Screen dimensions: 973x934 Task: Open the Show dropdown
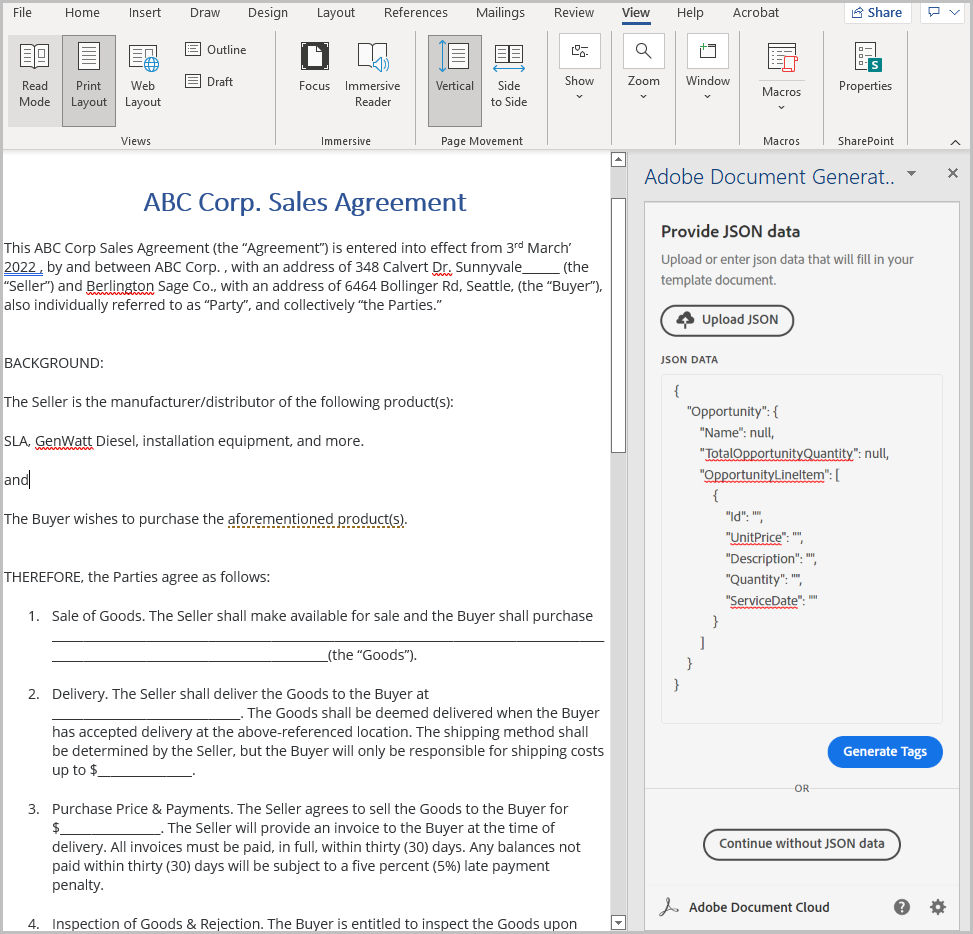coord(579,68)
